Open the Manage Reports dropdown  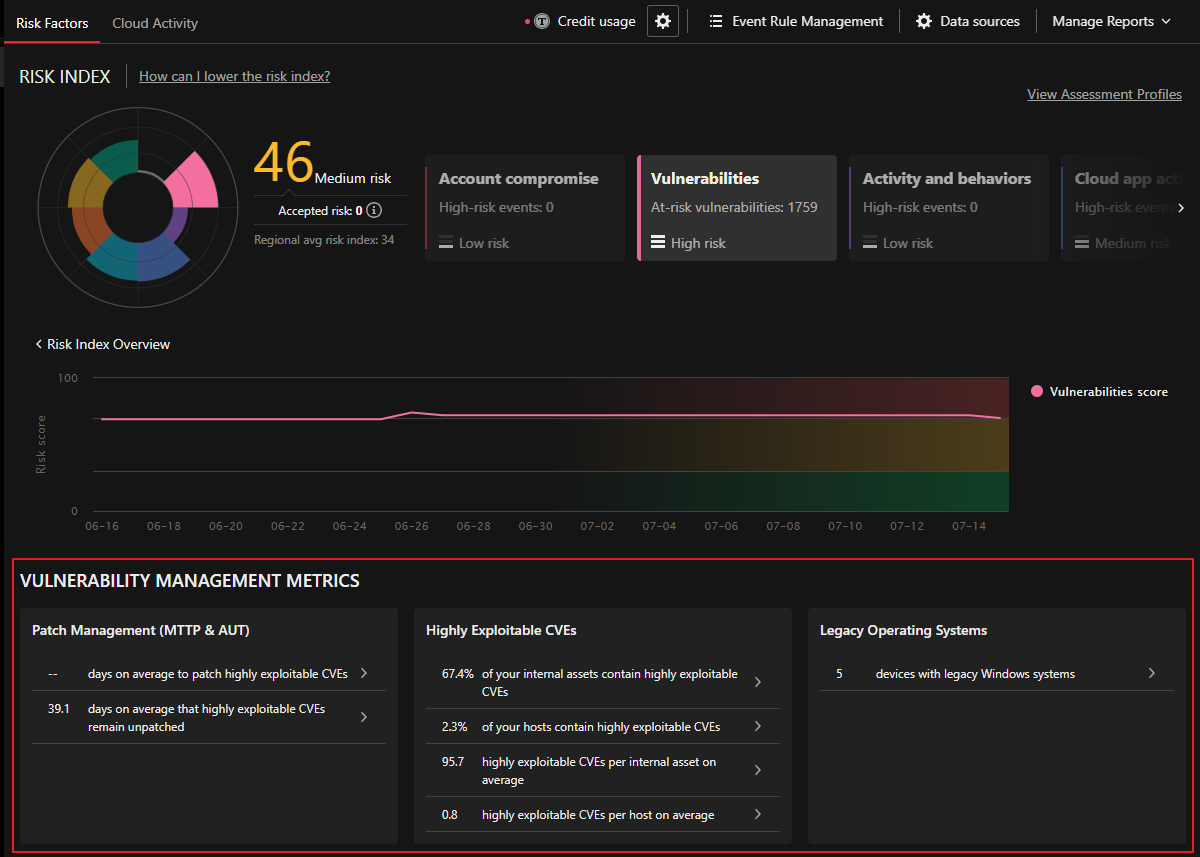1111,21
